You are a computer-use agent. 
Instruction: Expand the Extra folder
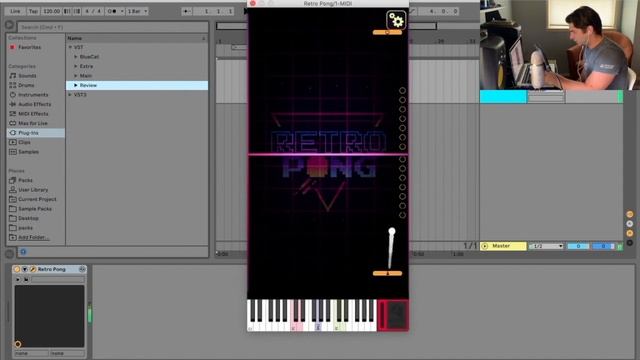(x=76, y=66)
